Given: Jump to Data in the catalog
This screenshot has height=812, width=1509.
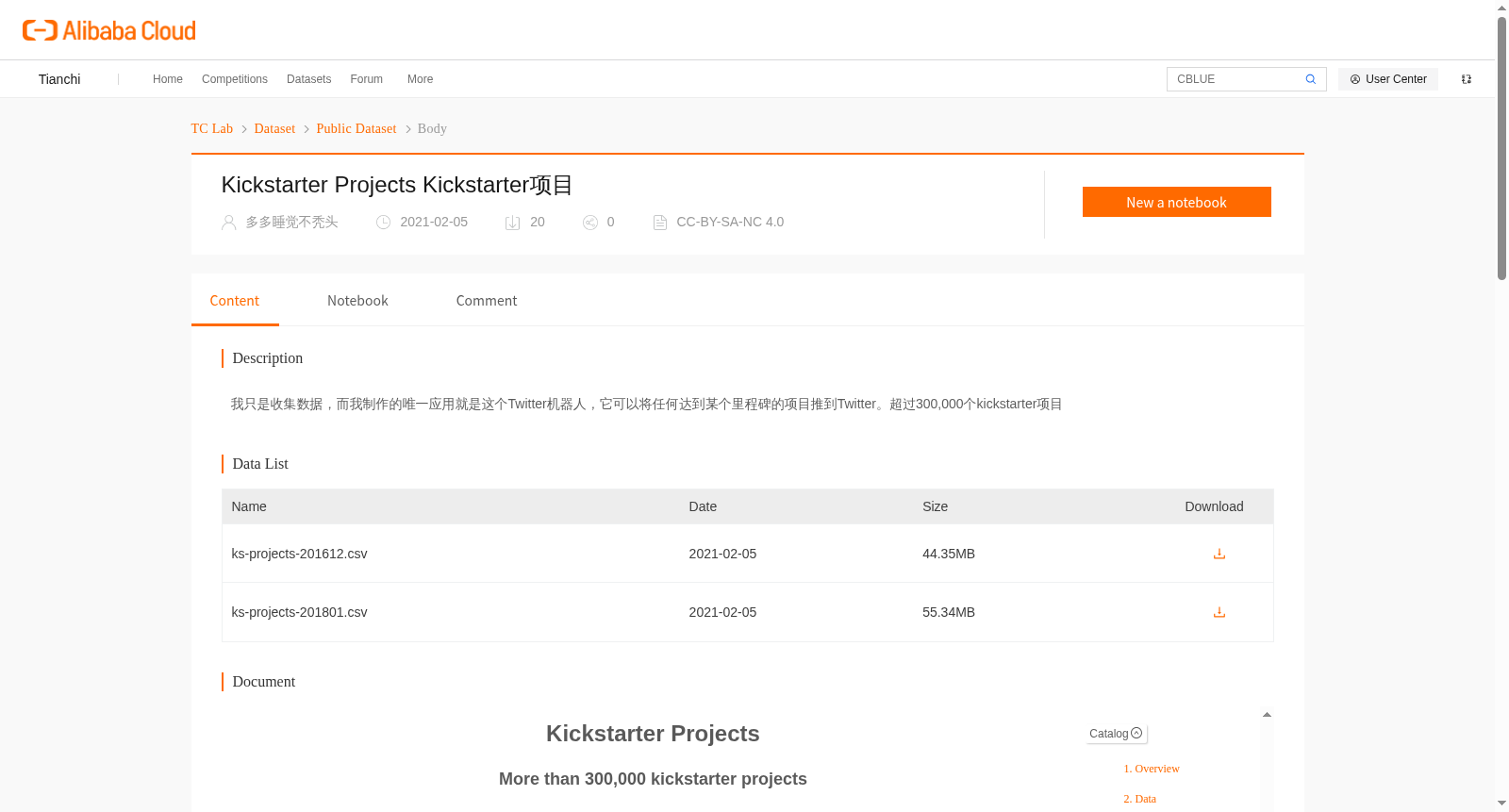Looking at the screenshot, I should tap(1140, 799).
